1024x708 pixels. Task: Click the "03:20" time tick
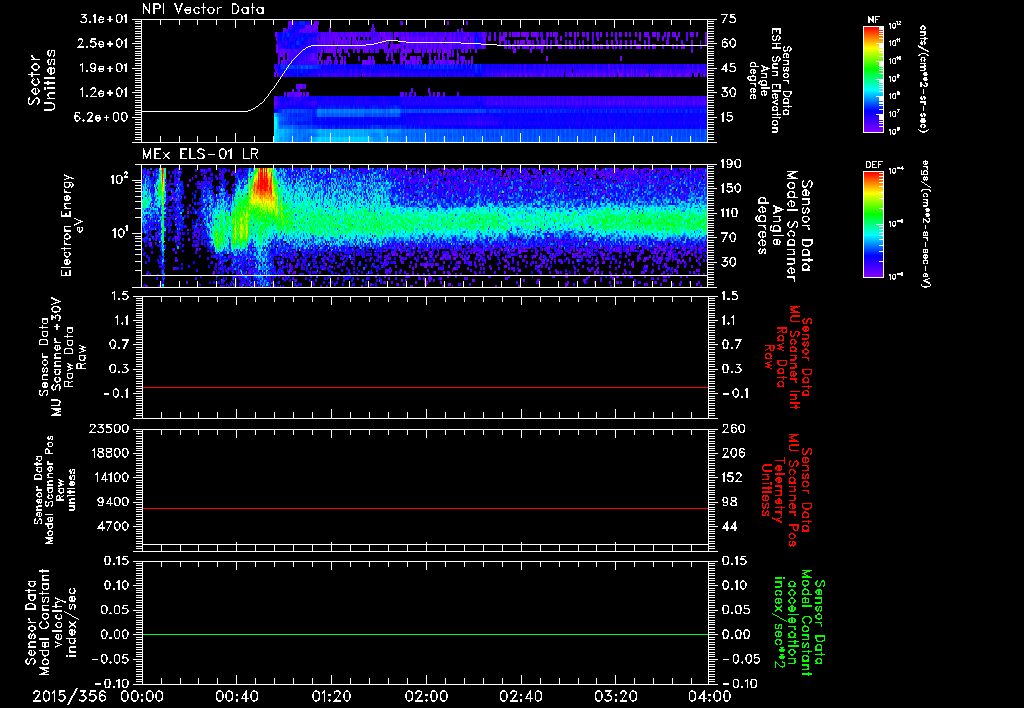click(x=615, y=697)
